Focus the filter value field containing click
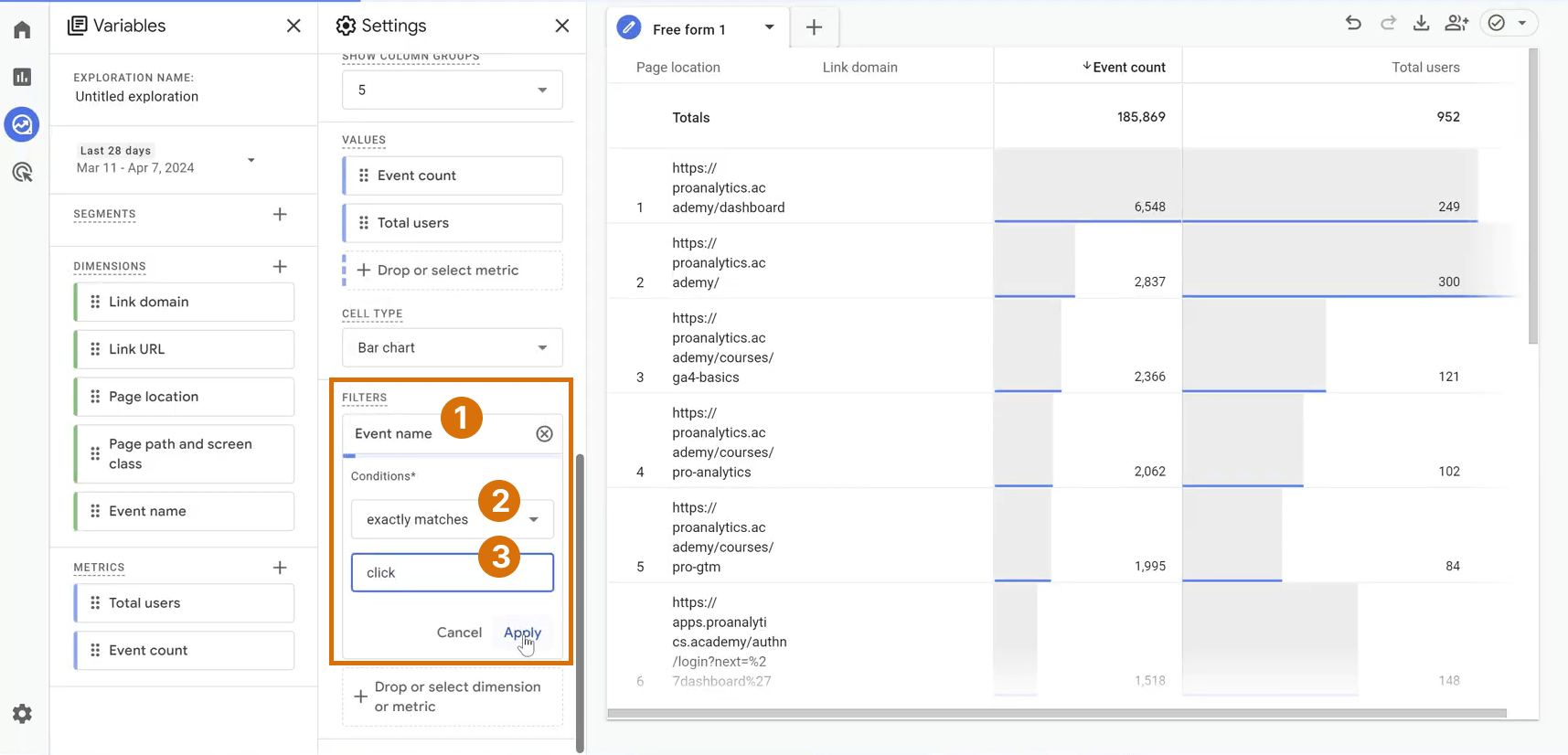 [453, 572]
